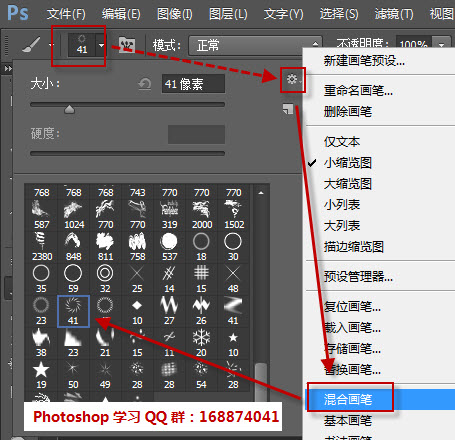Open the 图层(L) menu

[228, 14]
